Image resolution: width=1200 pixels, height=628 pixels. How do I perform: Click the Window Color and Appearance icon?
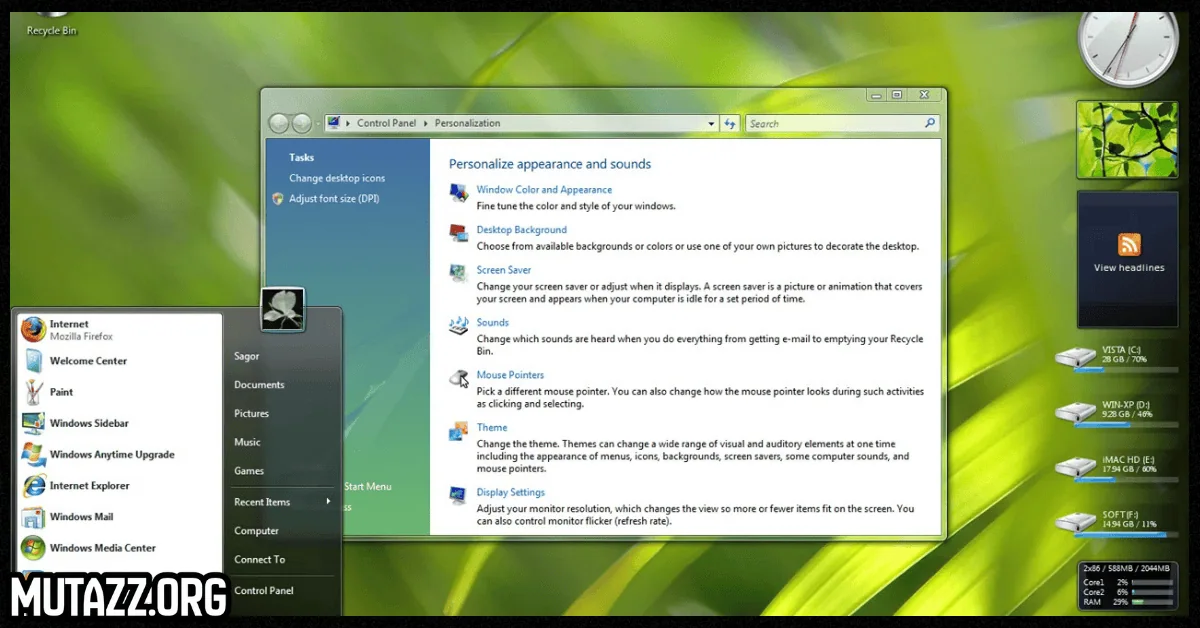(x=459, y=192)
